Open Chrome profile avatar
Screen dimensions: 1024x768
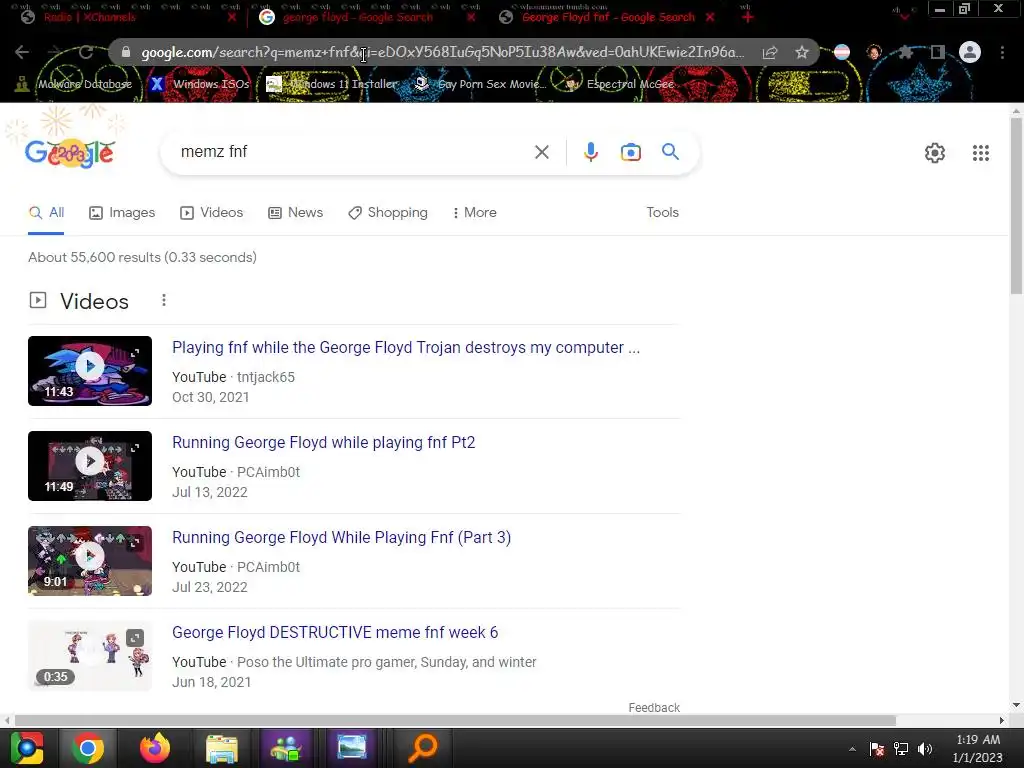[970, 52]
